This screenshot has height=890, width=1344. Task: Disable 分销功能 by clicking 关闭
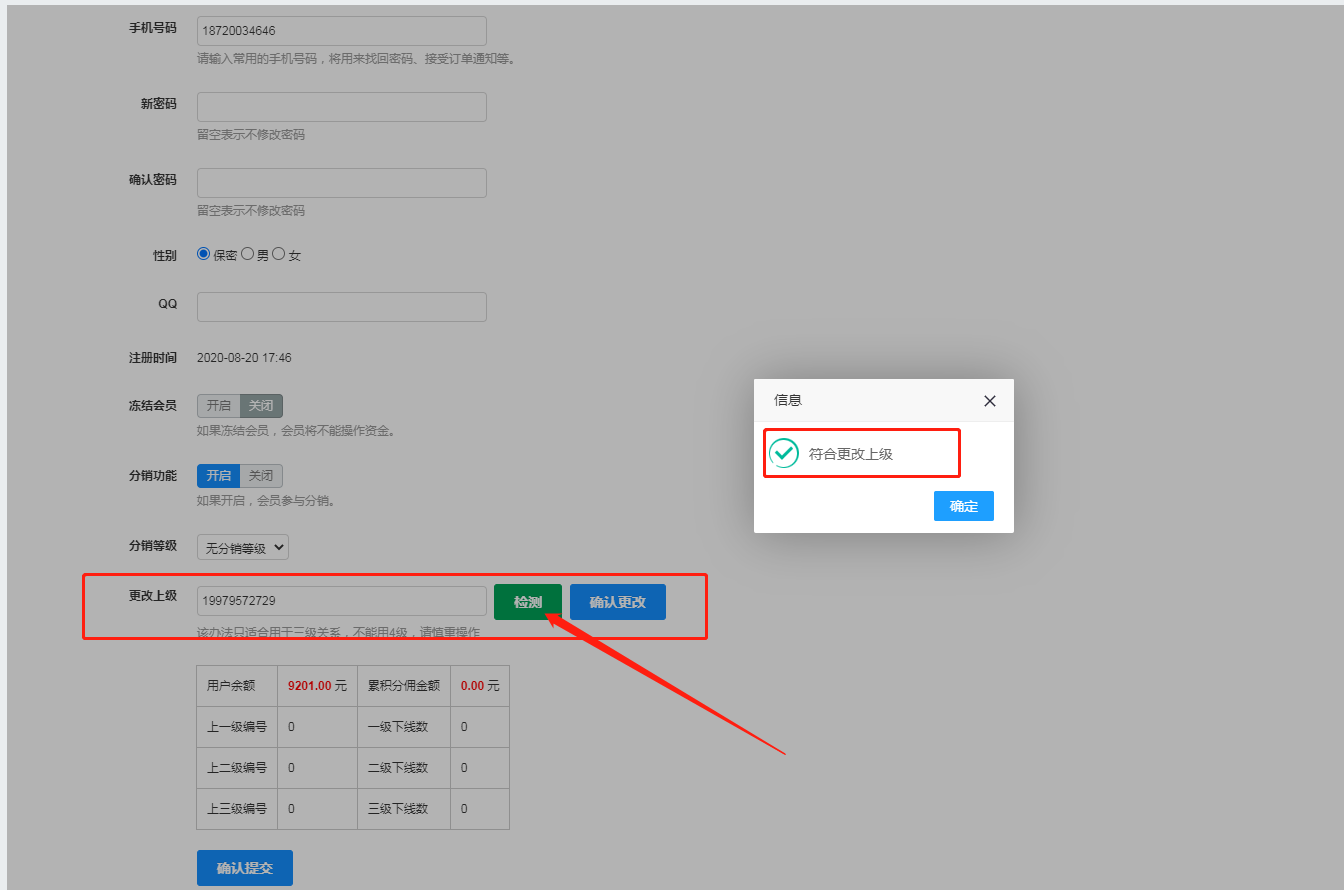[x=261, y=476]
